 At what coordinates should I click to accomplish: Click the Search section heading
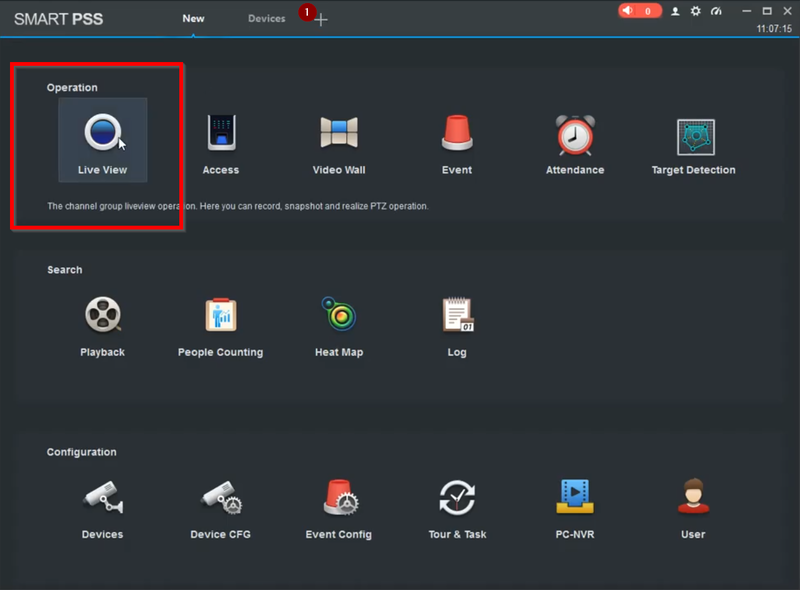[x=65, y=269]
